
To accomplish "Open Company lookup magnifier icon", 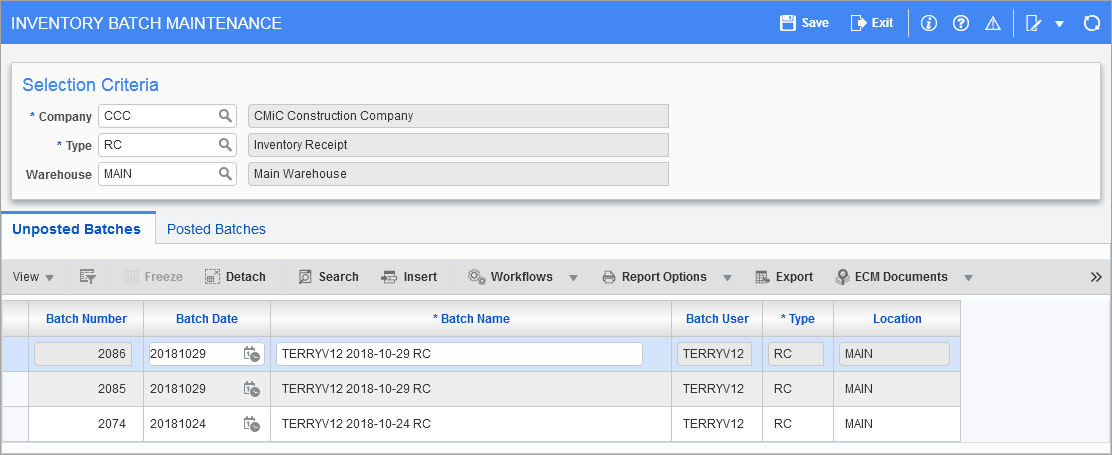I will point(226,116).
